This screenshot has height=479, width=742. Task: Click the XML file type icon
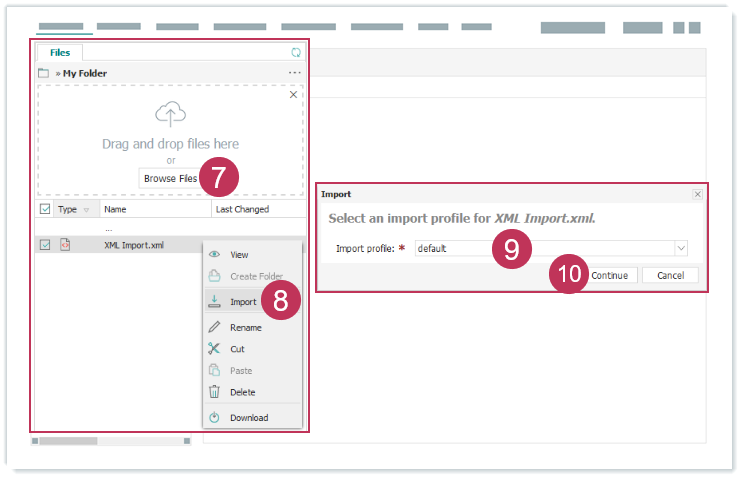(66, 244)
